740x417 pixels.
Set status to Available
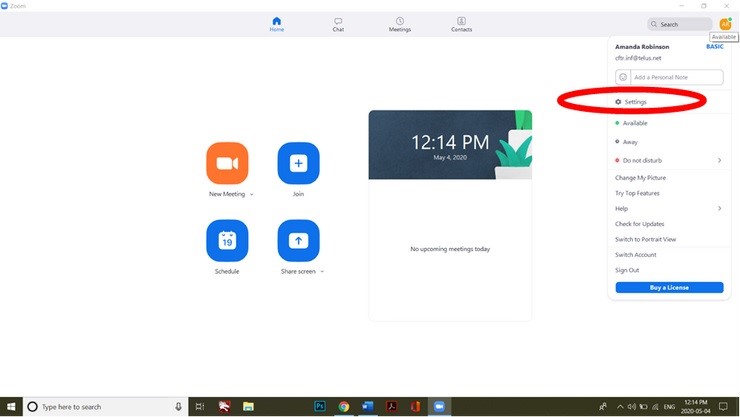pyautogui.click(x=631, y=123)
